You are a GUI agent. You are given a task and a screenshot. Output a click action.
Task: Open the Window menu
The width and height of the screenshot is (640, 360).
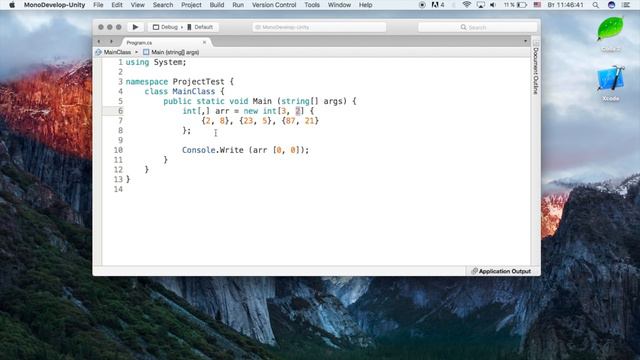pyautogui.click(x=339, y=5)
